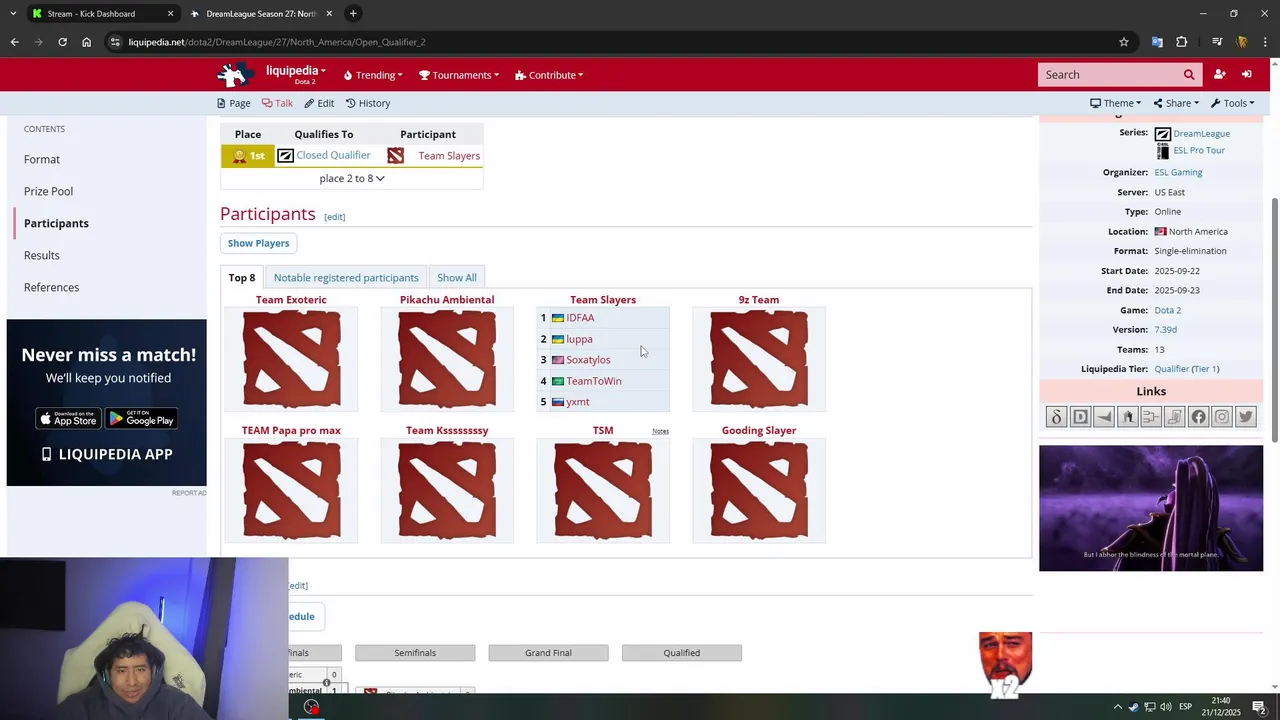Jump to Prize Pool in contents sidebar
Viewport: 1280px width, 720px height.
48,191
